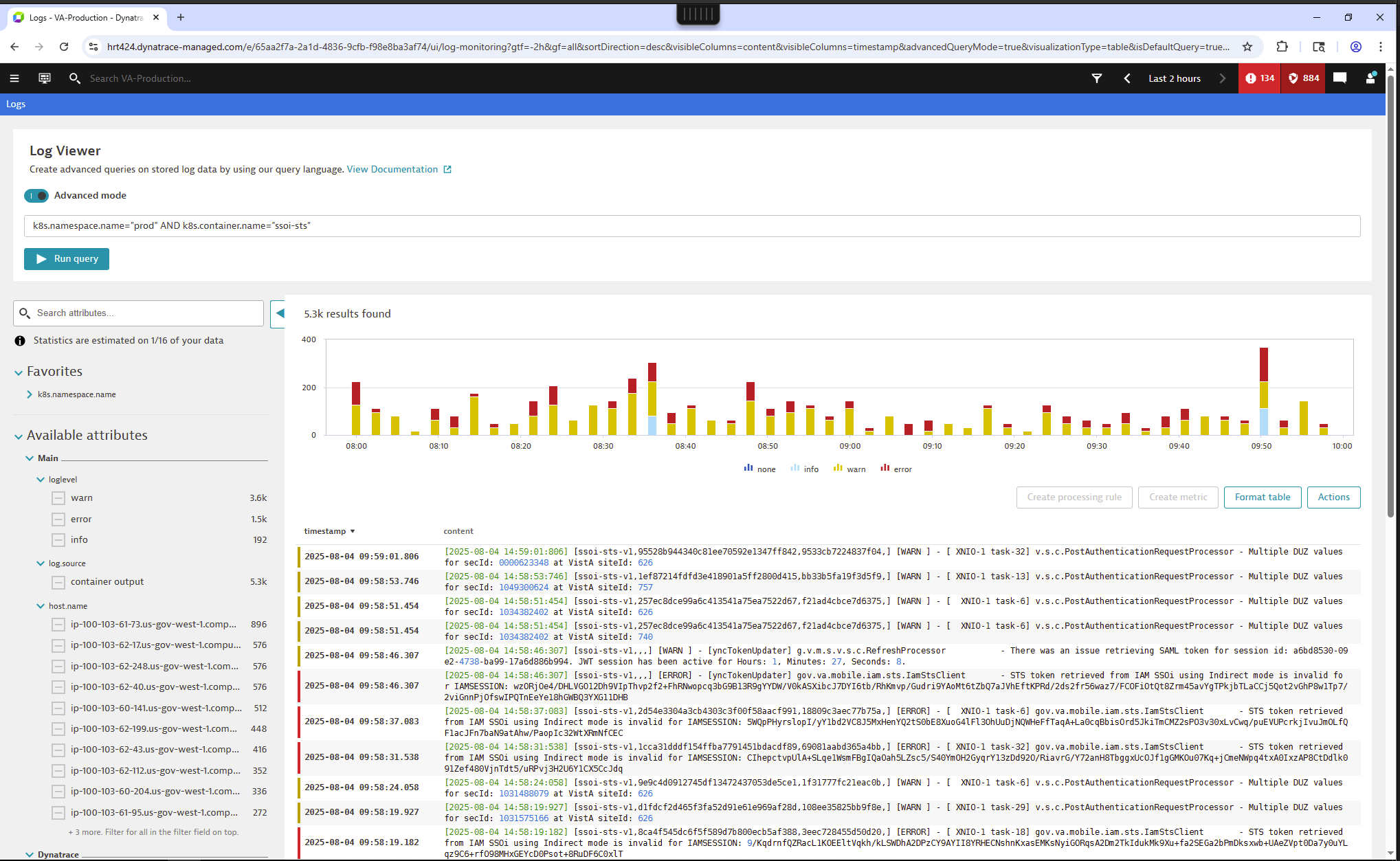
Task: Go to previous timeframe arrow
Action: (x=1127, y=78)
